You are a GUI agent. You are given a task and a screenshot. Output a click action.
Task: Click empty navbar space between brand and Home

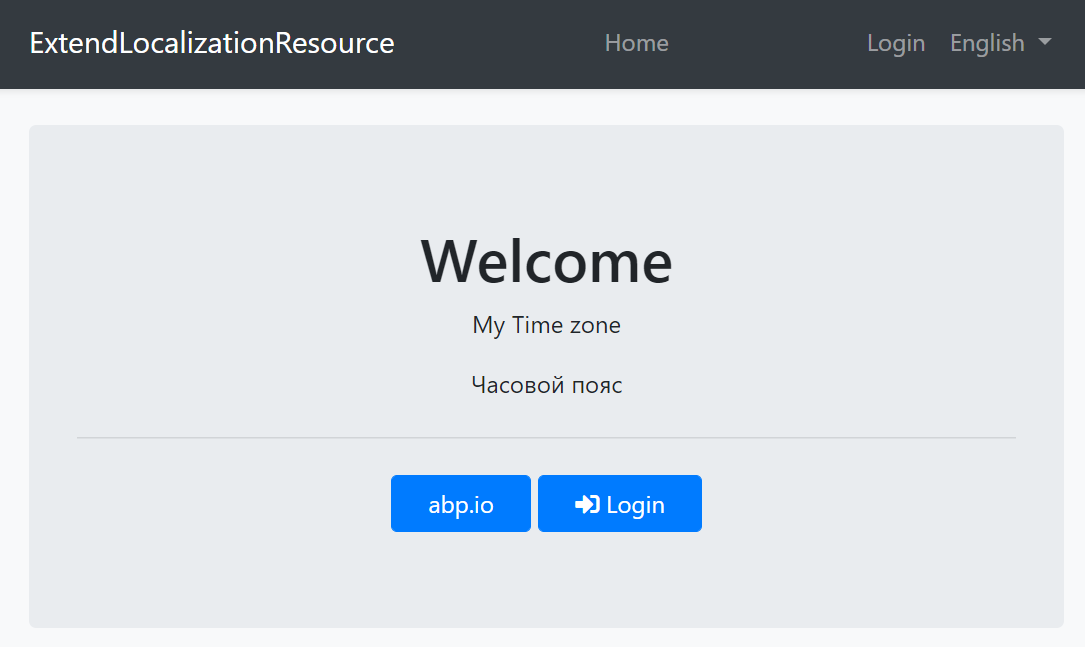(x=500, y=43)
